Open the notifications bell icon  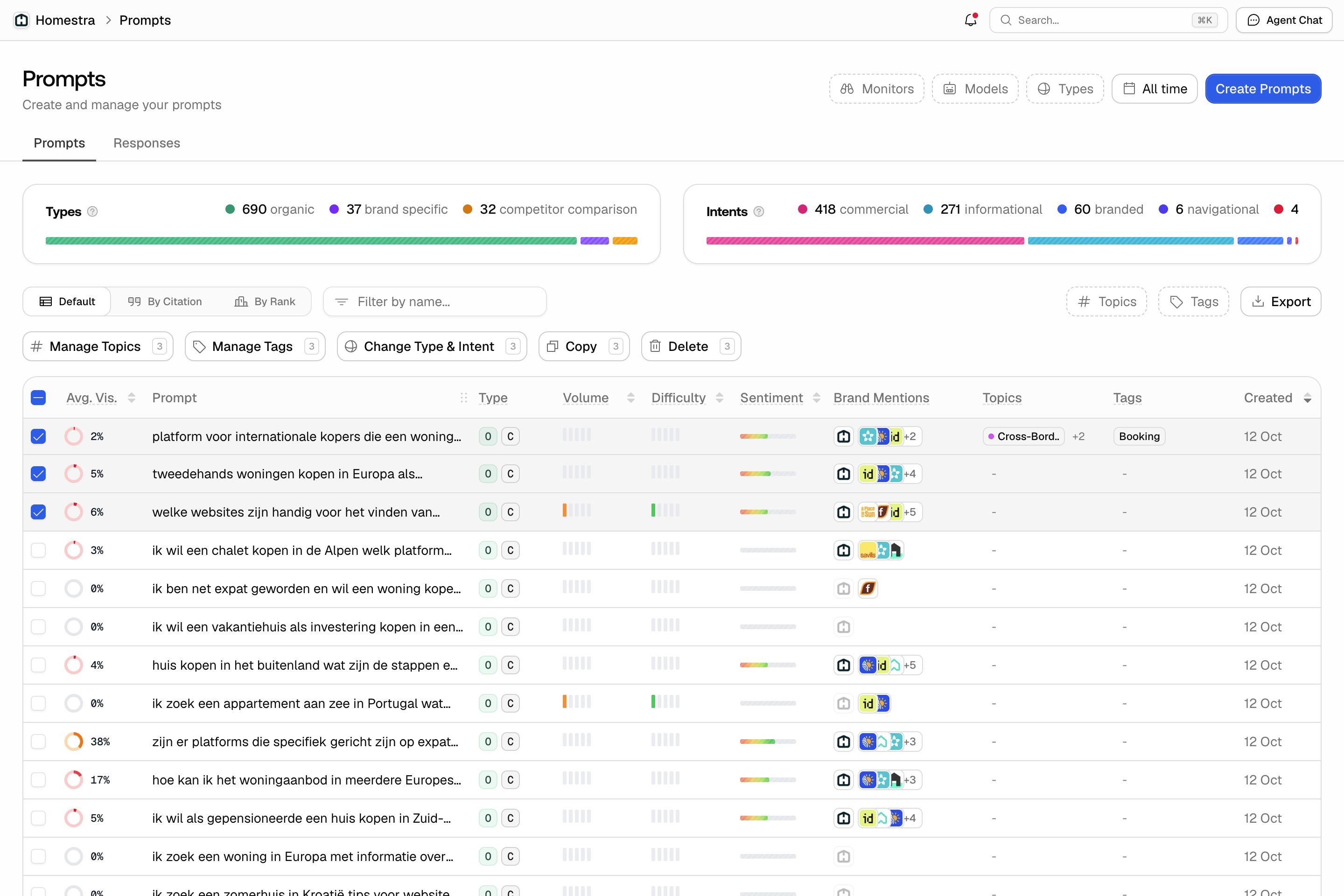point(970,20)
